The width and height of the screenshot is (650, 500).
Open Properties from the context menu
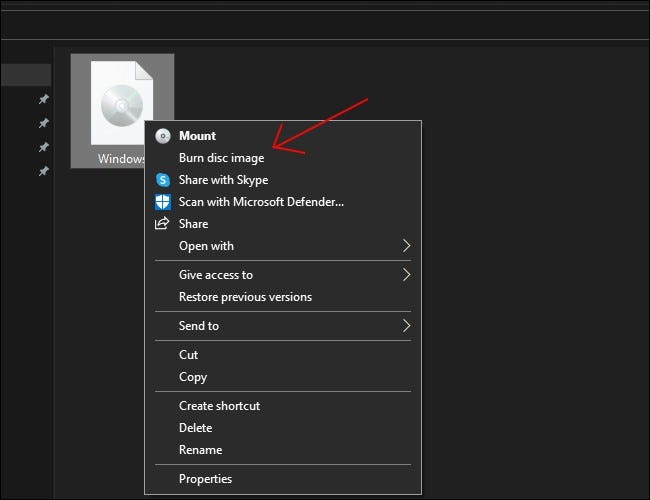pyautogui.click(x=205, y=479)
